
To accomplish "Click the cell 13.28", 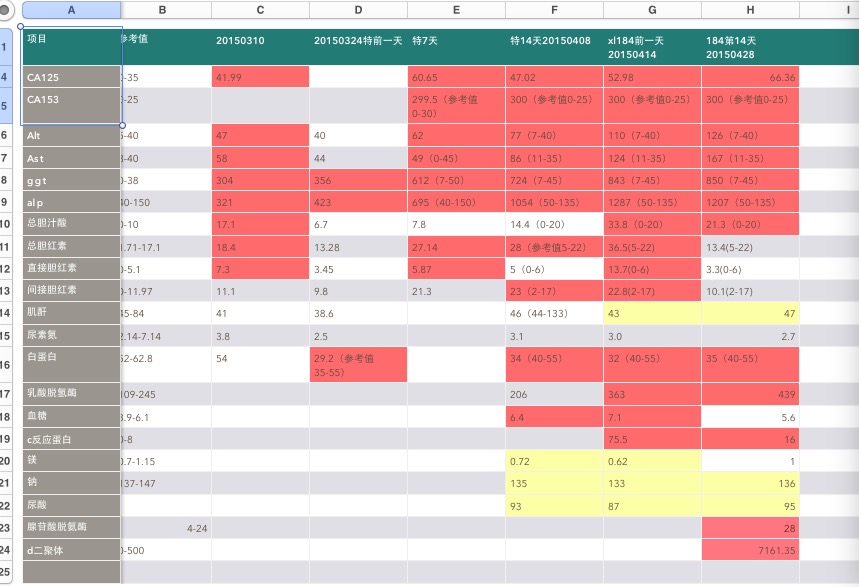I will coord(358,247).
